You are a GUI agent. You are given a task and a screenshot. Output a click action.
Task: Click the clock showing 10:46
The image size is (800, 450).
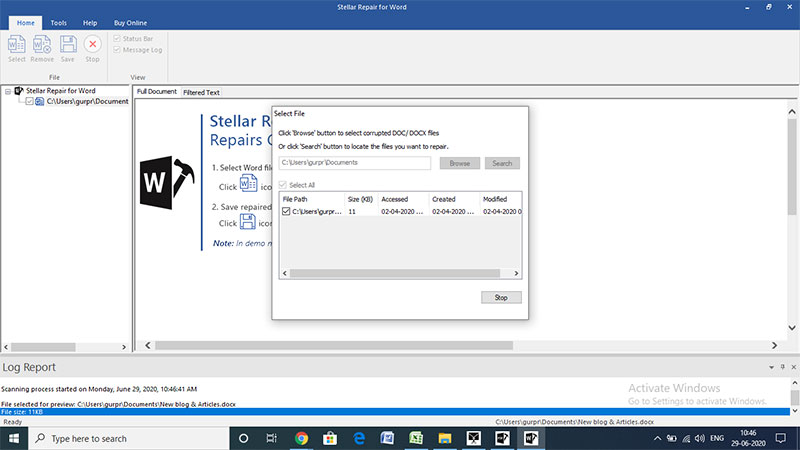(748, 433)
